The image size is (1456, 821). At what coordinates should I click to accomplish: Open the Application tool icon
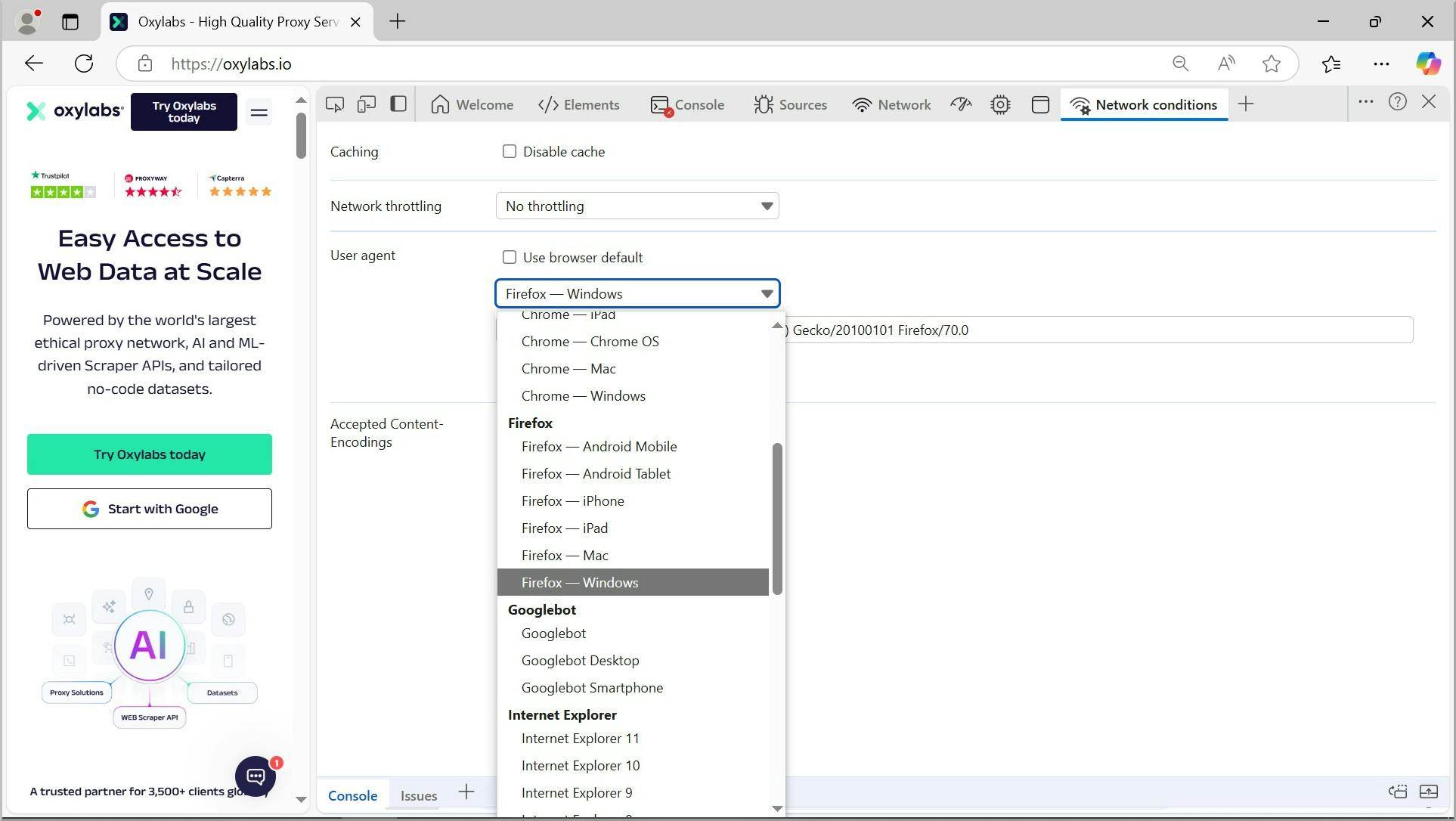[1040, 104]
